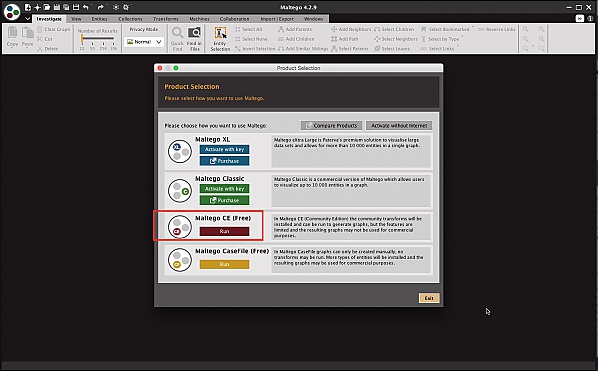
Task: Close Product Selection with red dot
Action: [160, 68]
